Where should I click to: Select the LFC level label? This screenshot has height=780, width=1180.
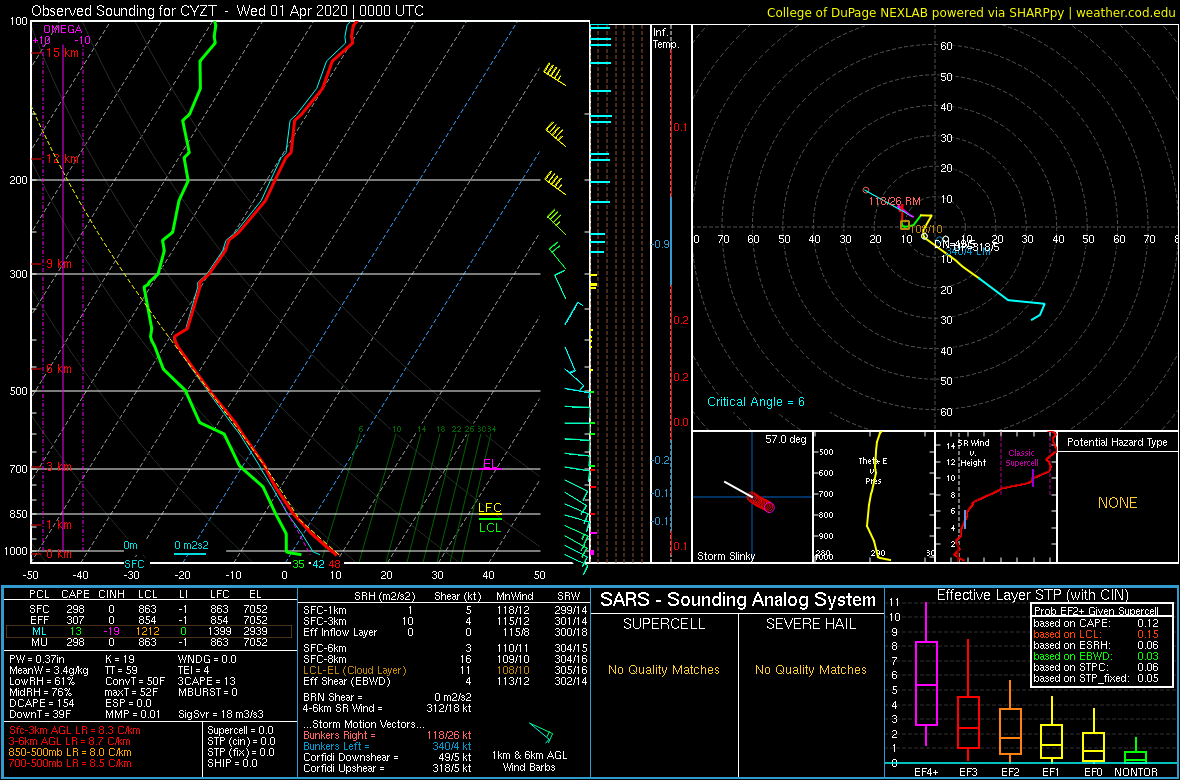(x=490, y=507)
